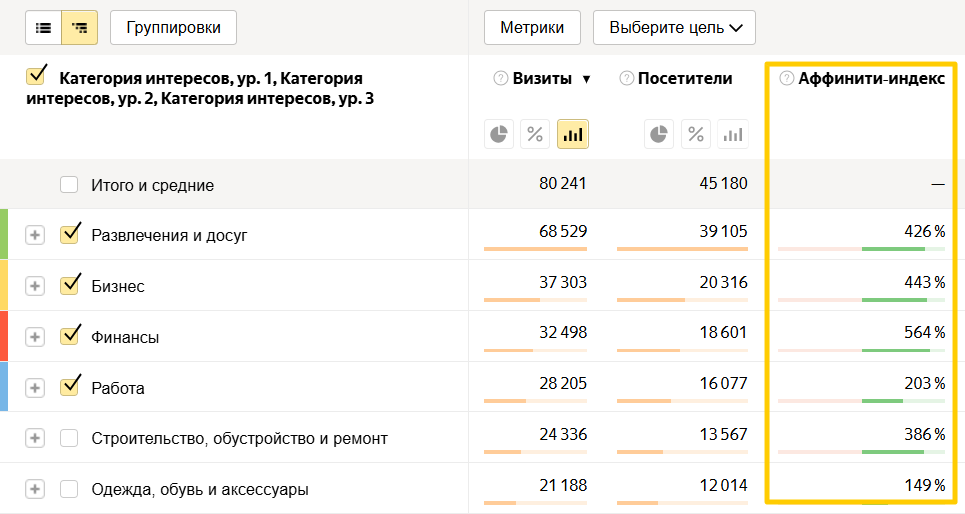965x514 pixels.
Task: Click the Строительство, обустройство и ремонт row label
Action: 239,439
